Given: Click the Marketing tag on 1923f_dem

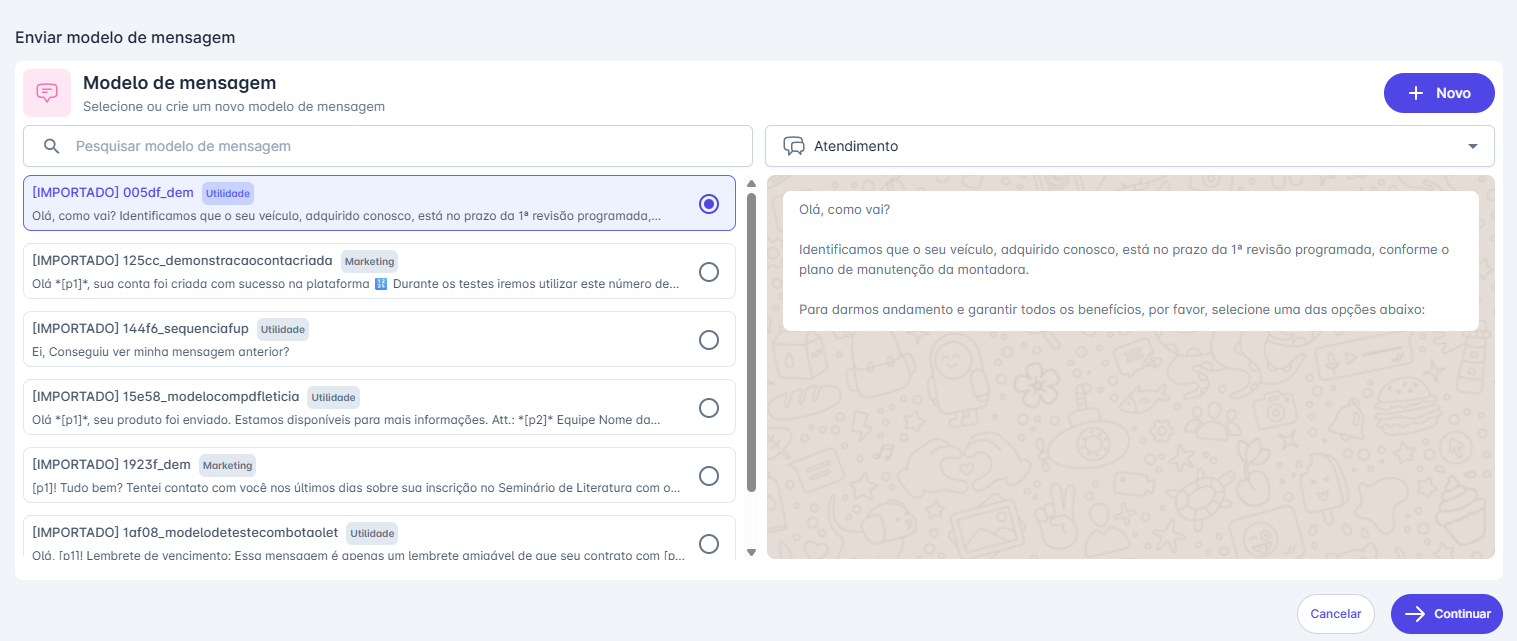Looking at the screenshot, I should [x=227, y=465].
